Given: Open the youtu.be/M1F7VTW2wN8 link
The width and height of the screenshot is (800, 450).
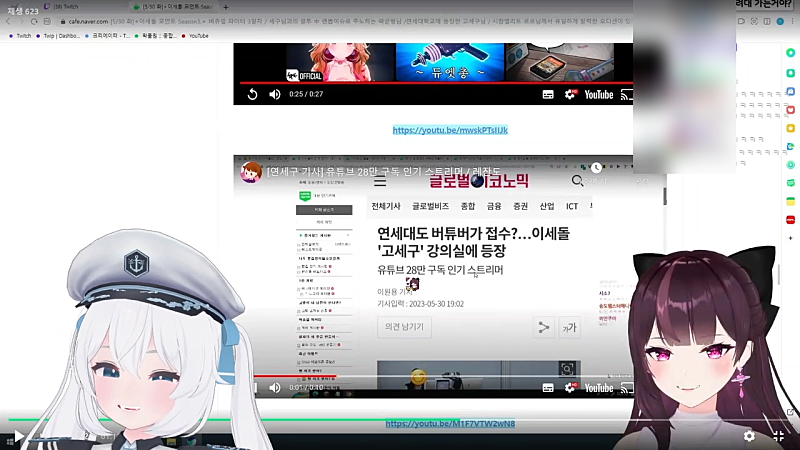Looking at the screenshot, I should click(450, 423).
